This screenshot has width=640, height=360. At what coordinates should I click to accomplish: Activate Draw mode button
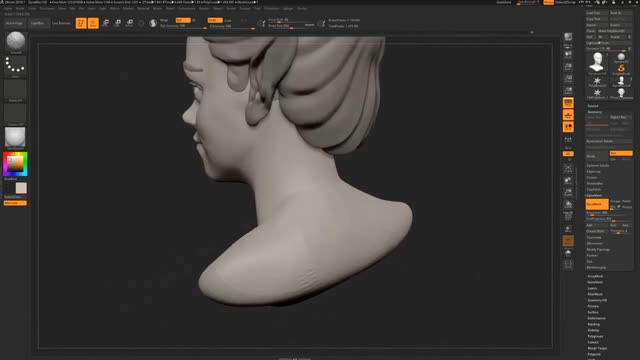pyautogui.click(x=93, y=23)
